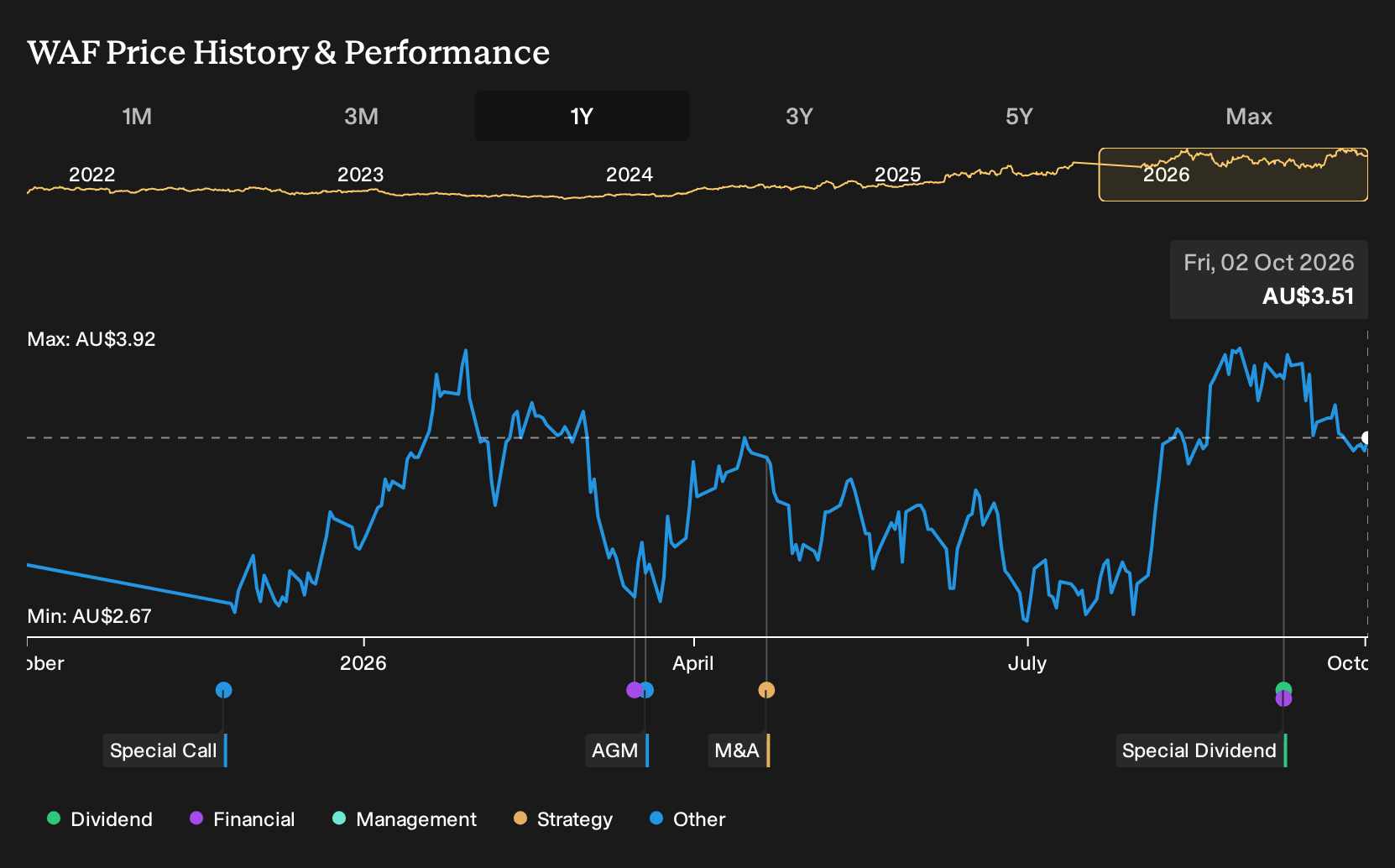Viewport: 1395px width, 868px height.
Task: Click the WAF Price History & Performance heading
Action: pos(289,52)
